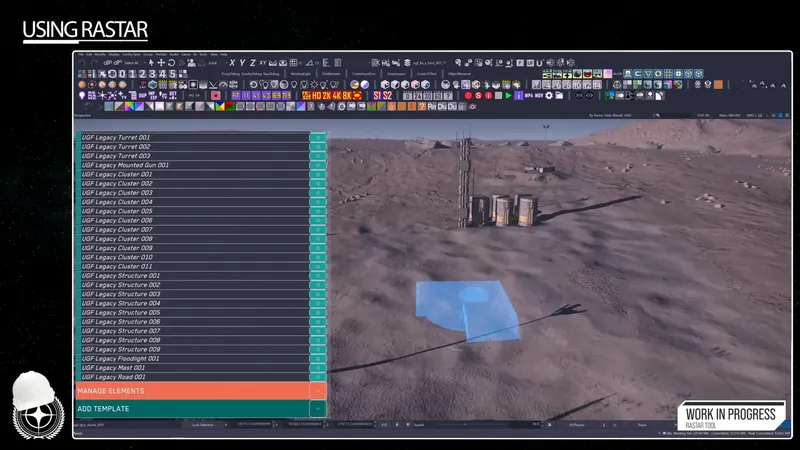
Task: Click the S2 icon
Action: pos(387,95)
